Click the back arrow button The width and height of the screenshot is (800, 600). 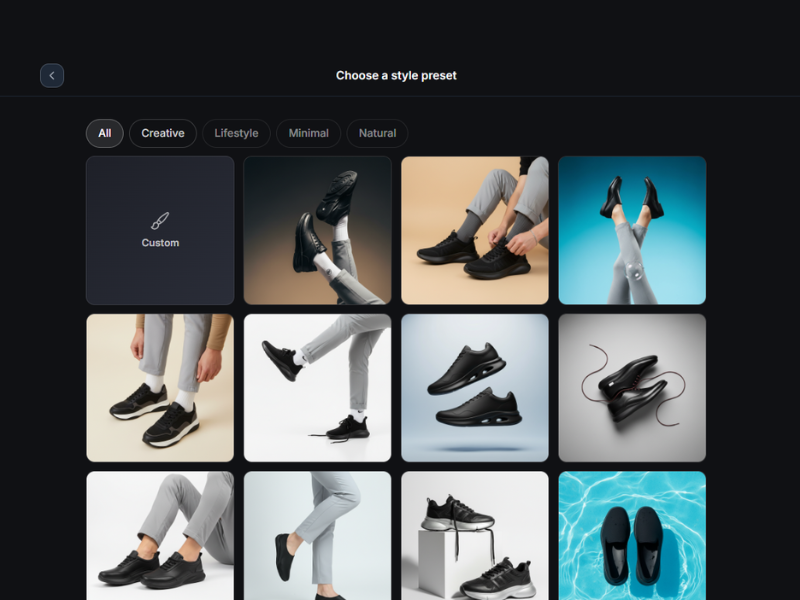tap(52, 76)
